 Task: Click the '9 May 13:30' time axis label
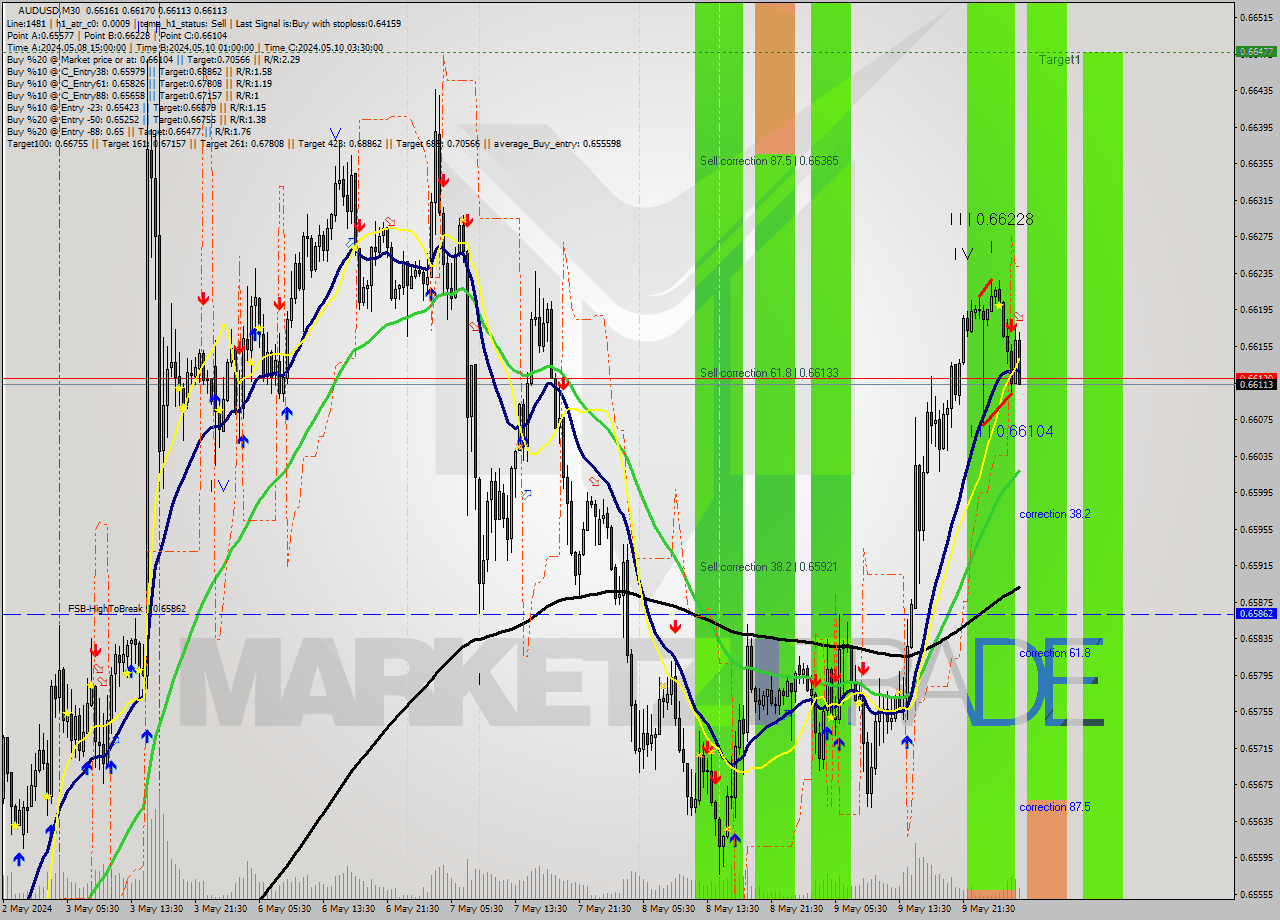(x=925, y=909)
